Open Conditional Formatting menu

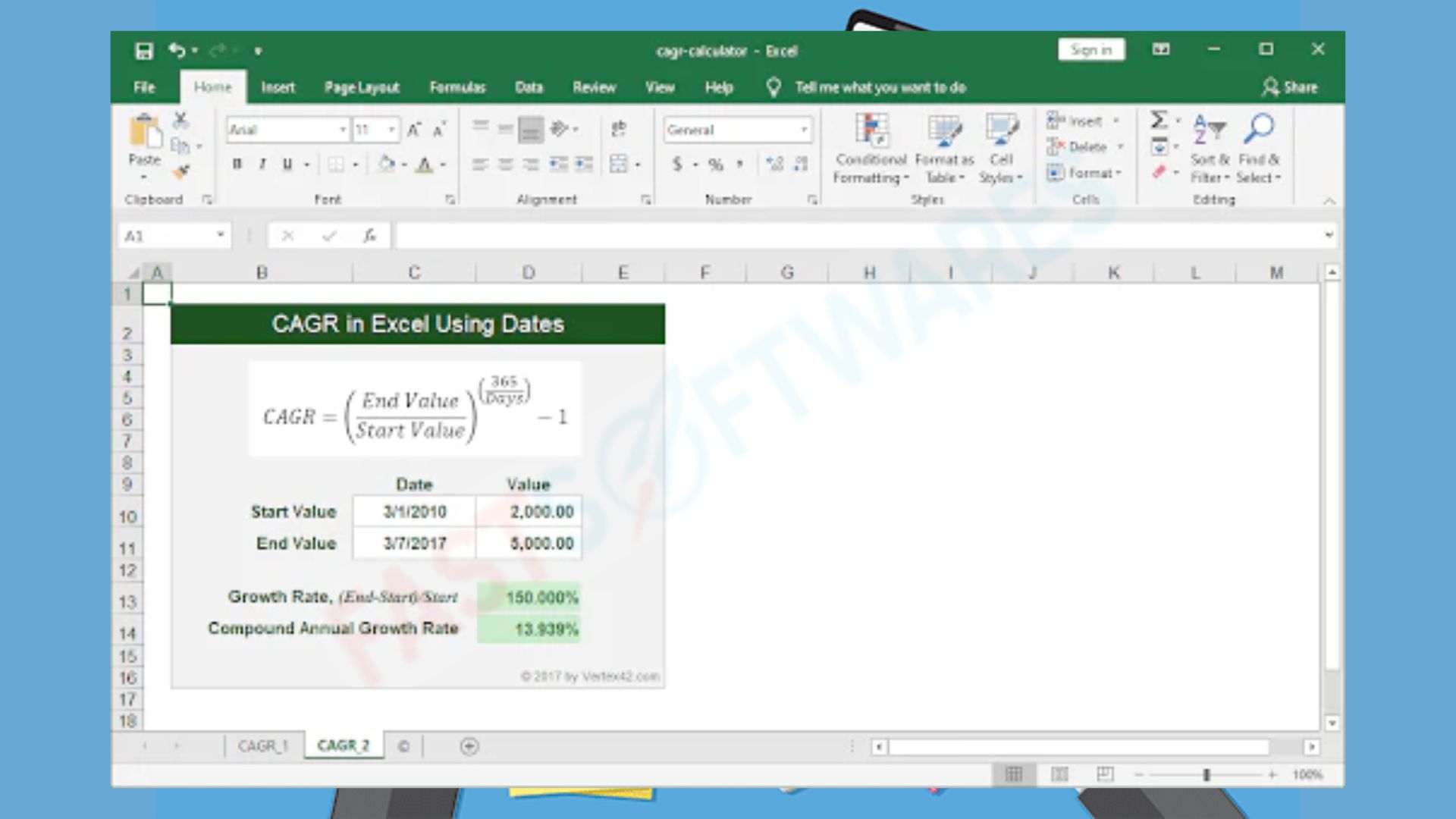(871, 149)
